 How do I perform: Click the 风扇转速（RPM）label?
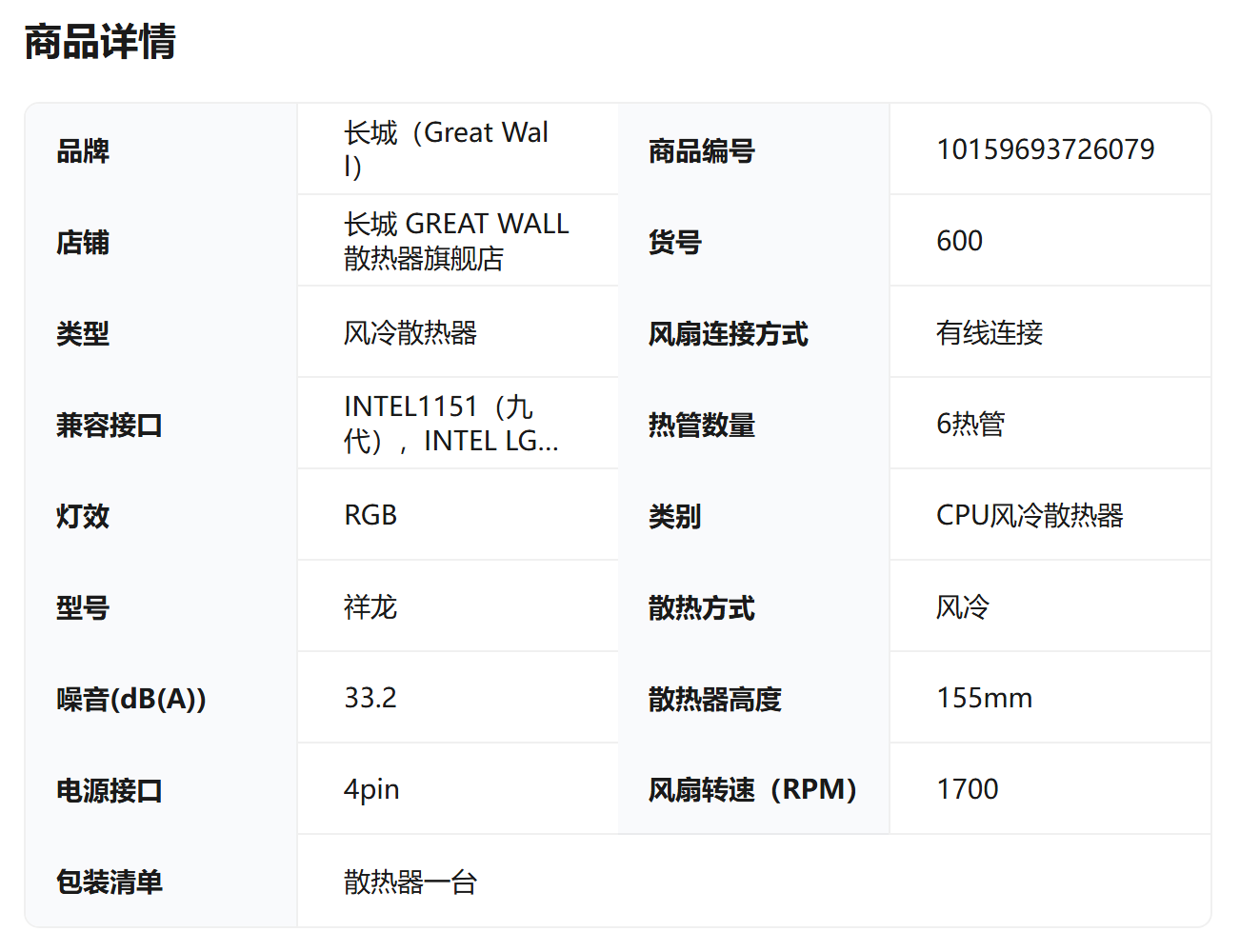[x=752, y=789]
